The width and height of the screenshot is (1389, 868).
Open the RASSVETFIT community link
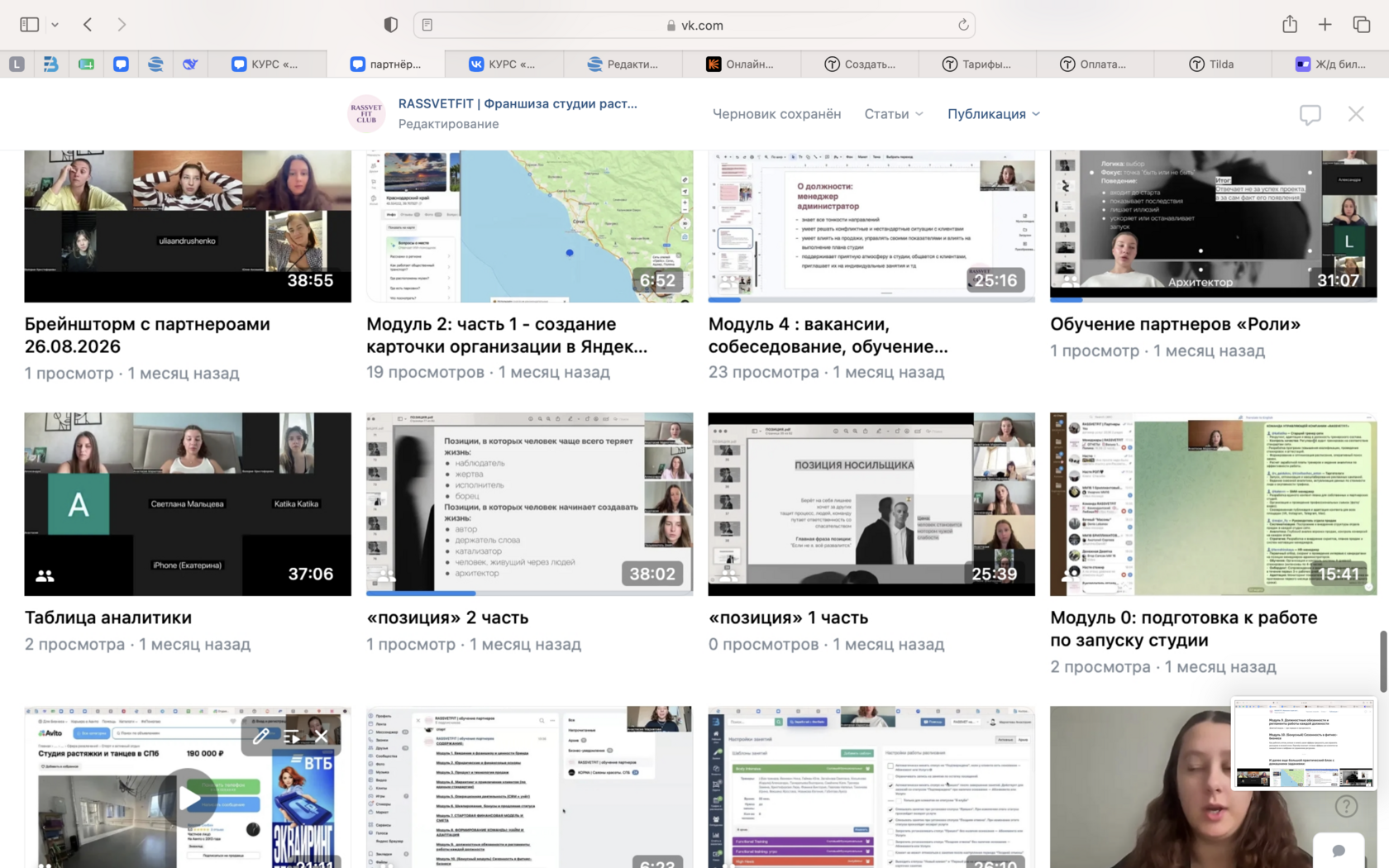pos(518,103)
